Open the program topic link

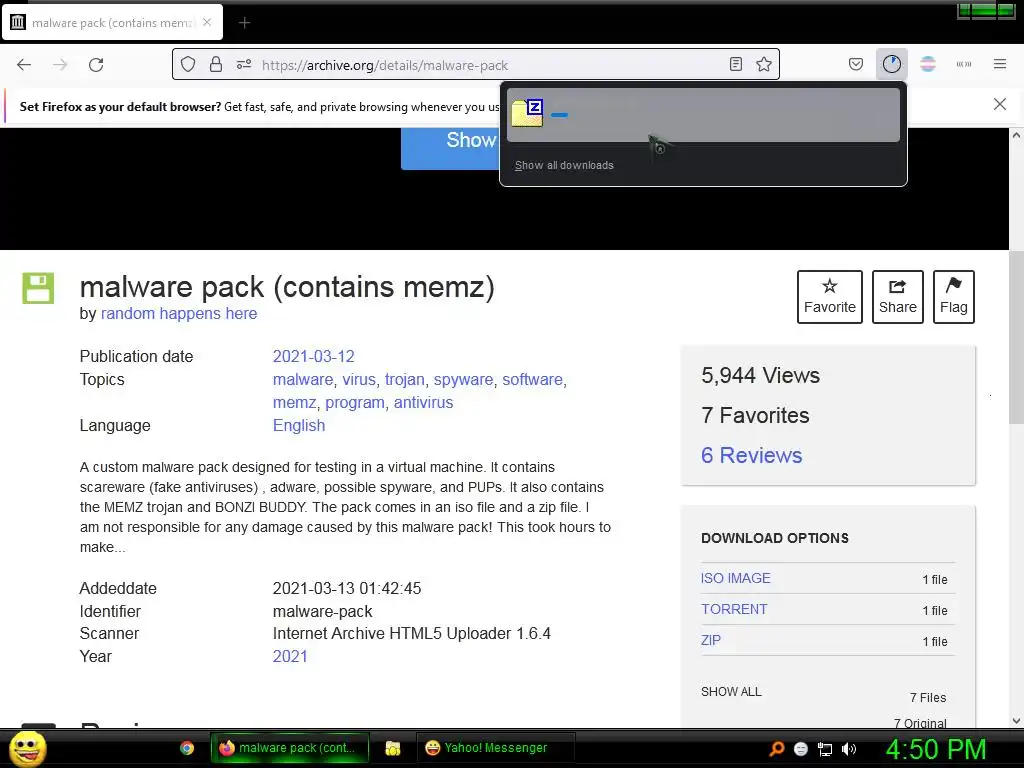355,402
